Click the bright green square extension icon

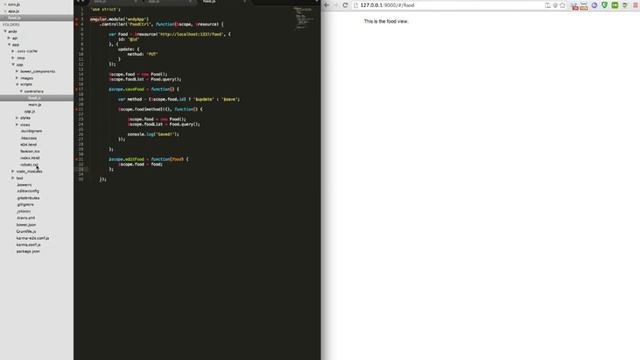(x=615, y=5)
